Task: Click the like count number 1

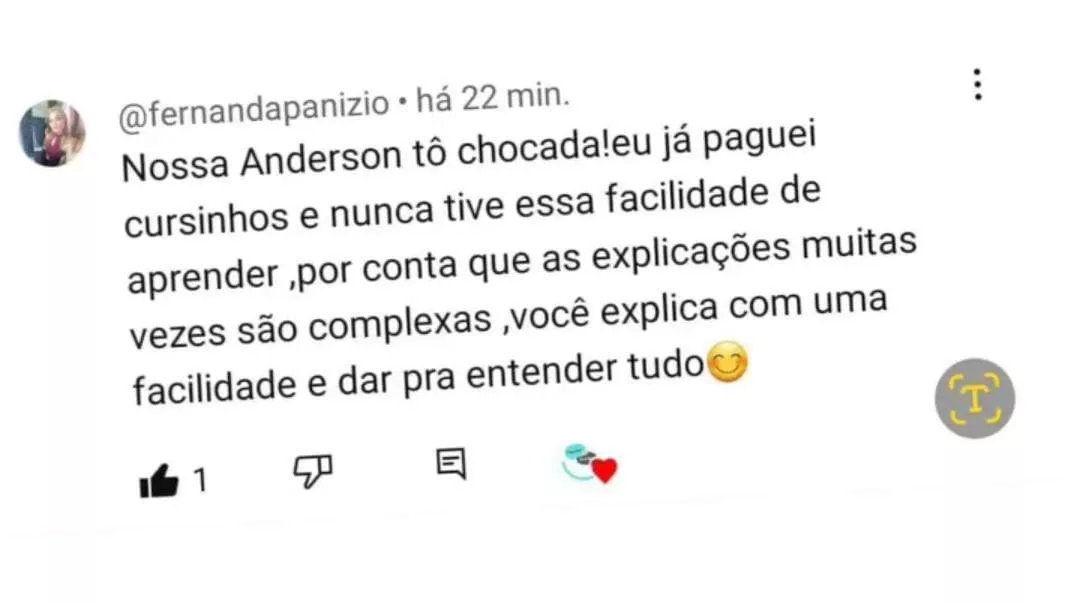Action: tap(200, 480)
